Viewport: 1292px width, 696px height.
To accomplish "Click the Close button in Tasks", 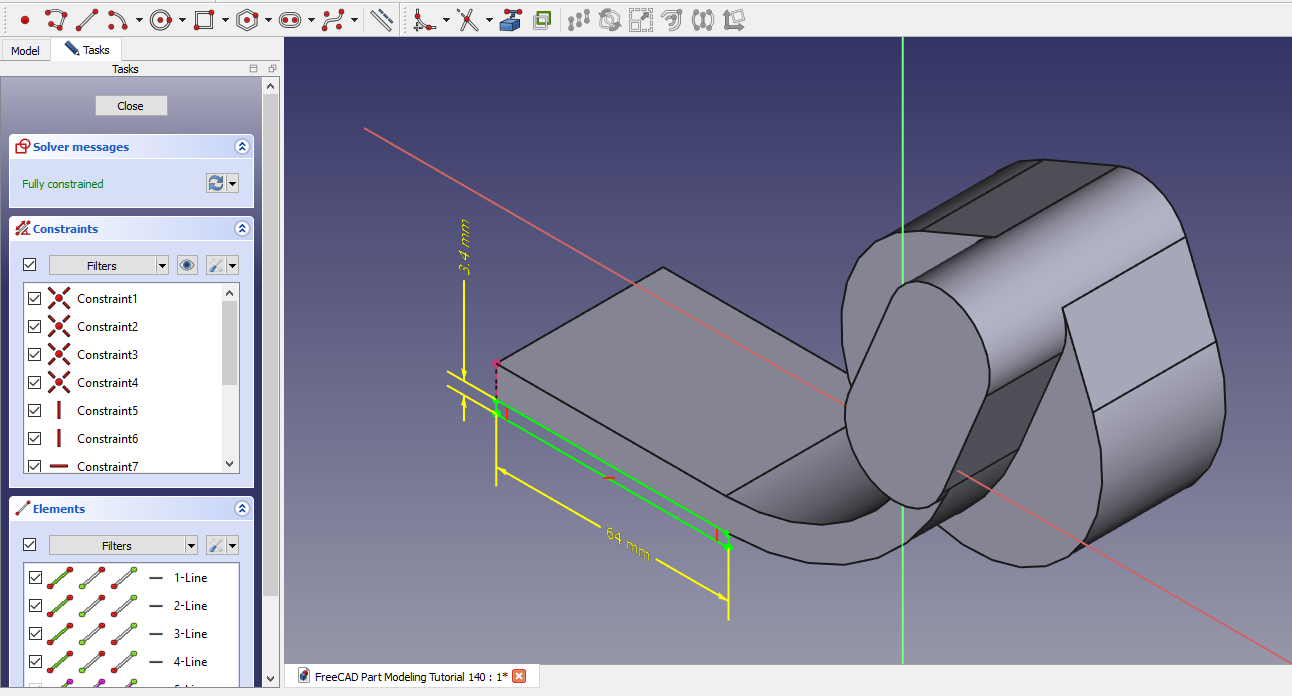I will pyautogui.click(x=131, y=106).
